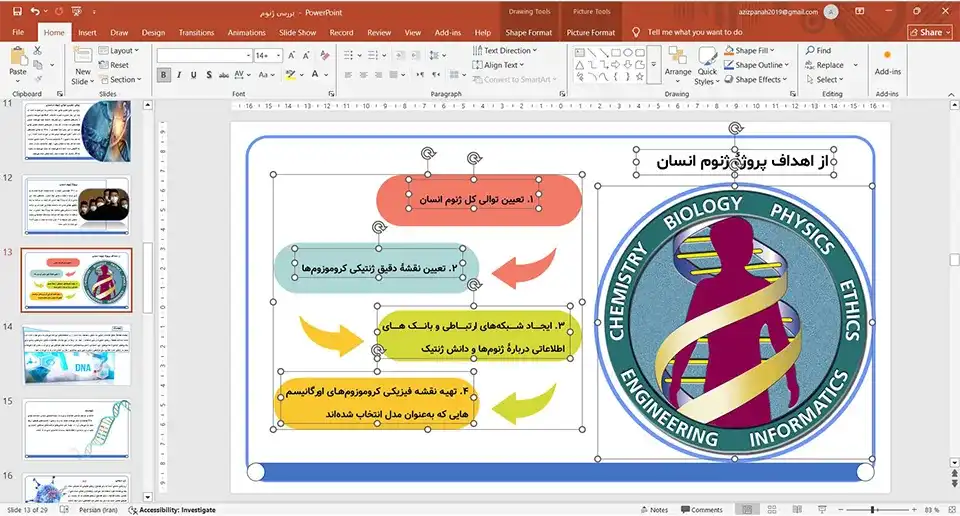Click the Cut scissors icon

tap(38, 51)
